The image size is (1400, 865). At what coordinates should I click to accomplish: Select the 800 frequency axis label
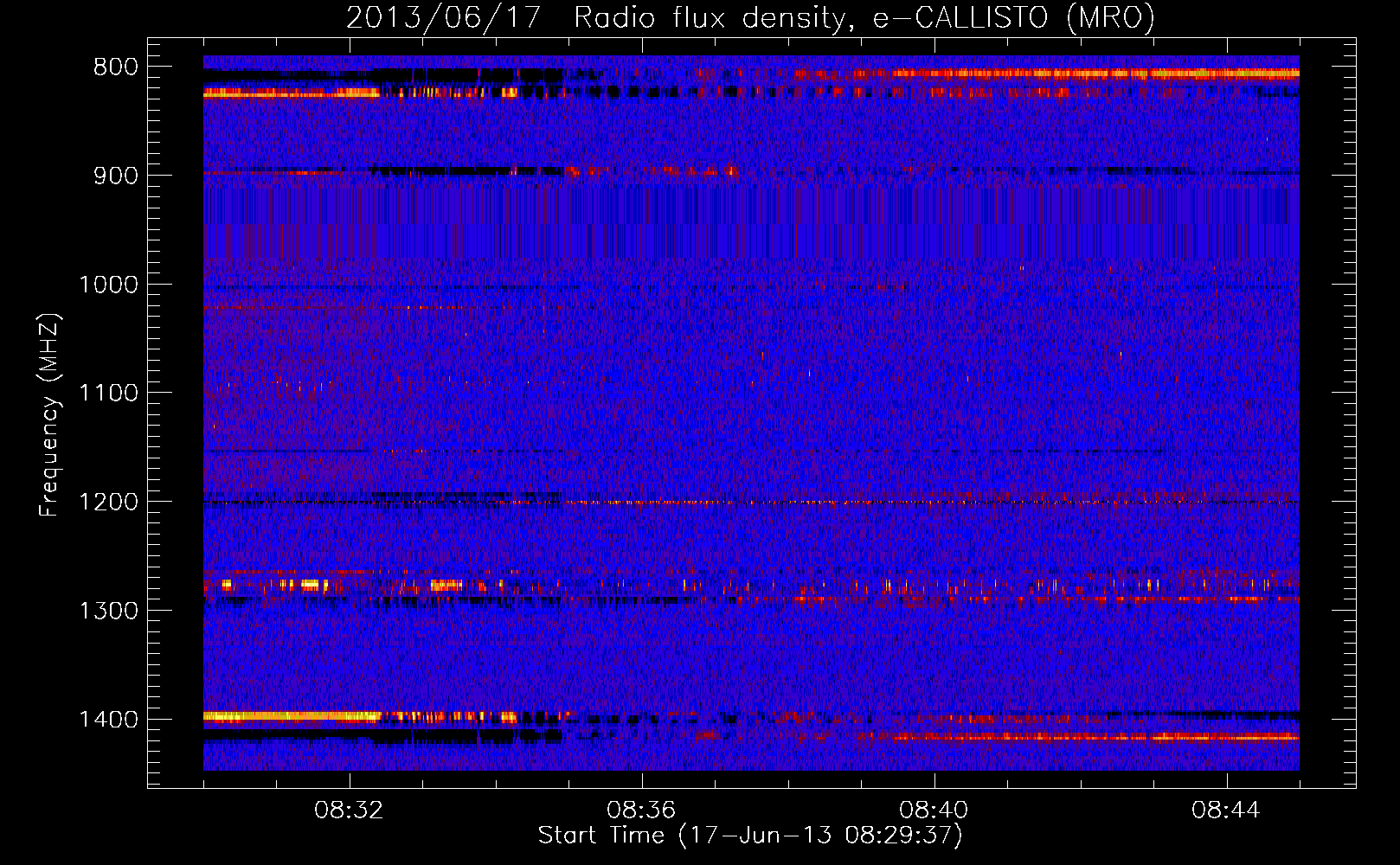[x=115, y=67]
